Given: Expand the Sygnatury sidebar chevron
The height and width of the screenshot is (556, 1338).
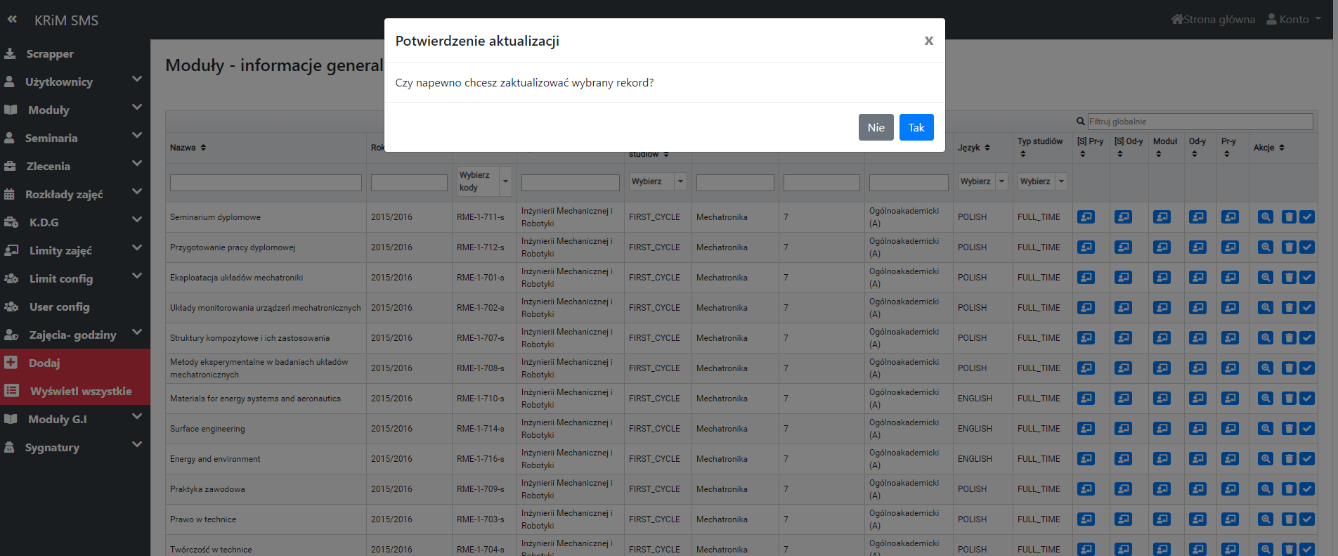Looking at the screenshot, I should point(137,446).
